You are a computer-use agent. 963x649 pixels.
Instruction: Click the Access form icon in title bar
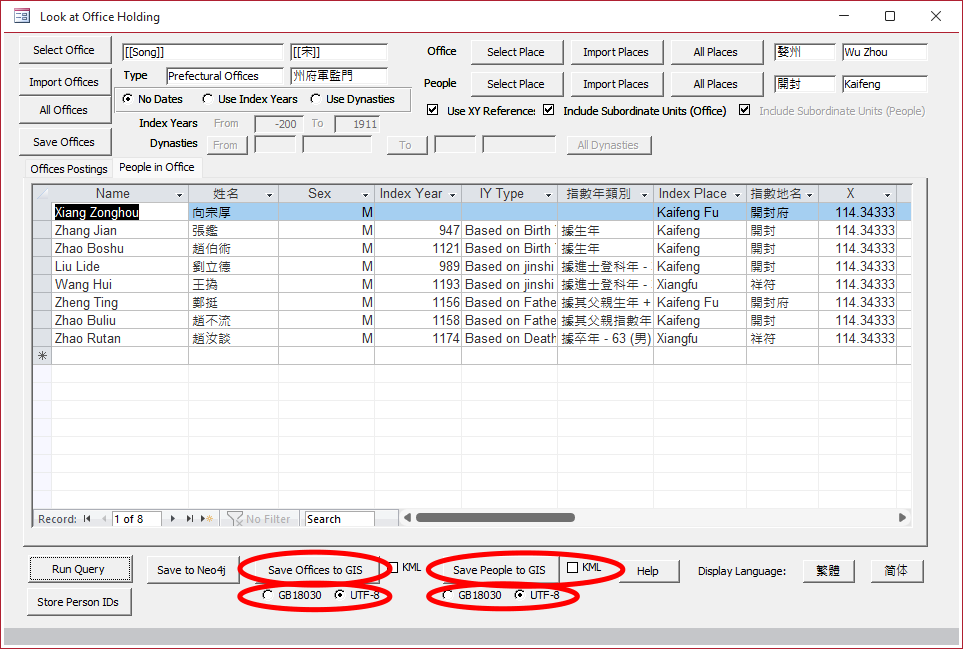coord(21,16)
